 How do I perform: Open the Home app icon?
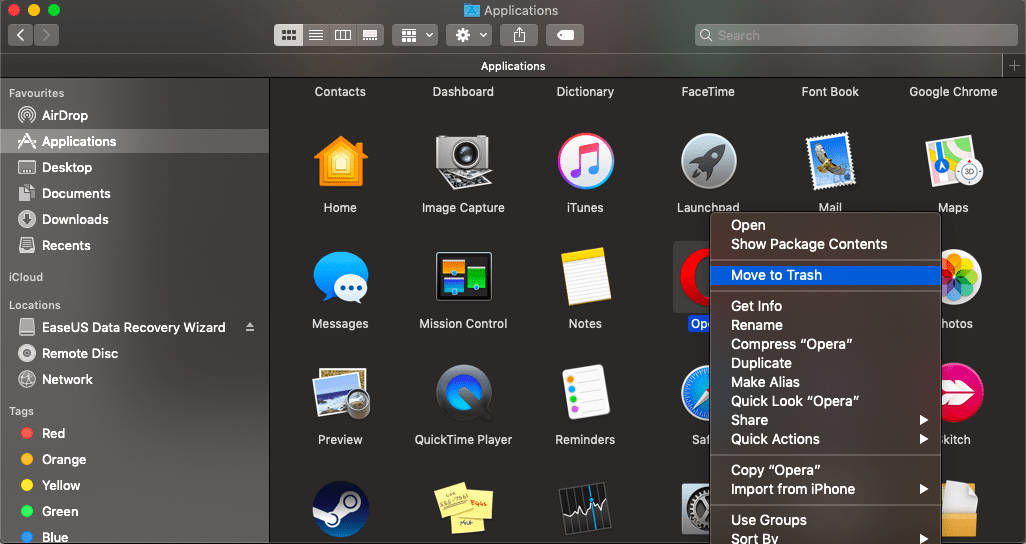pos(340,161)
